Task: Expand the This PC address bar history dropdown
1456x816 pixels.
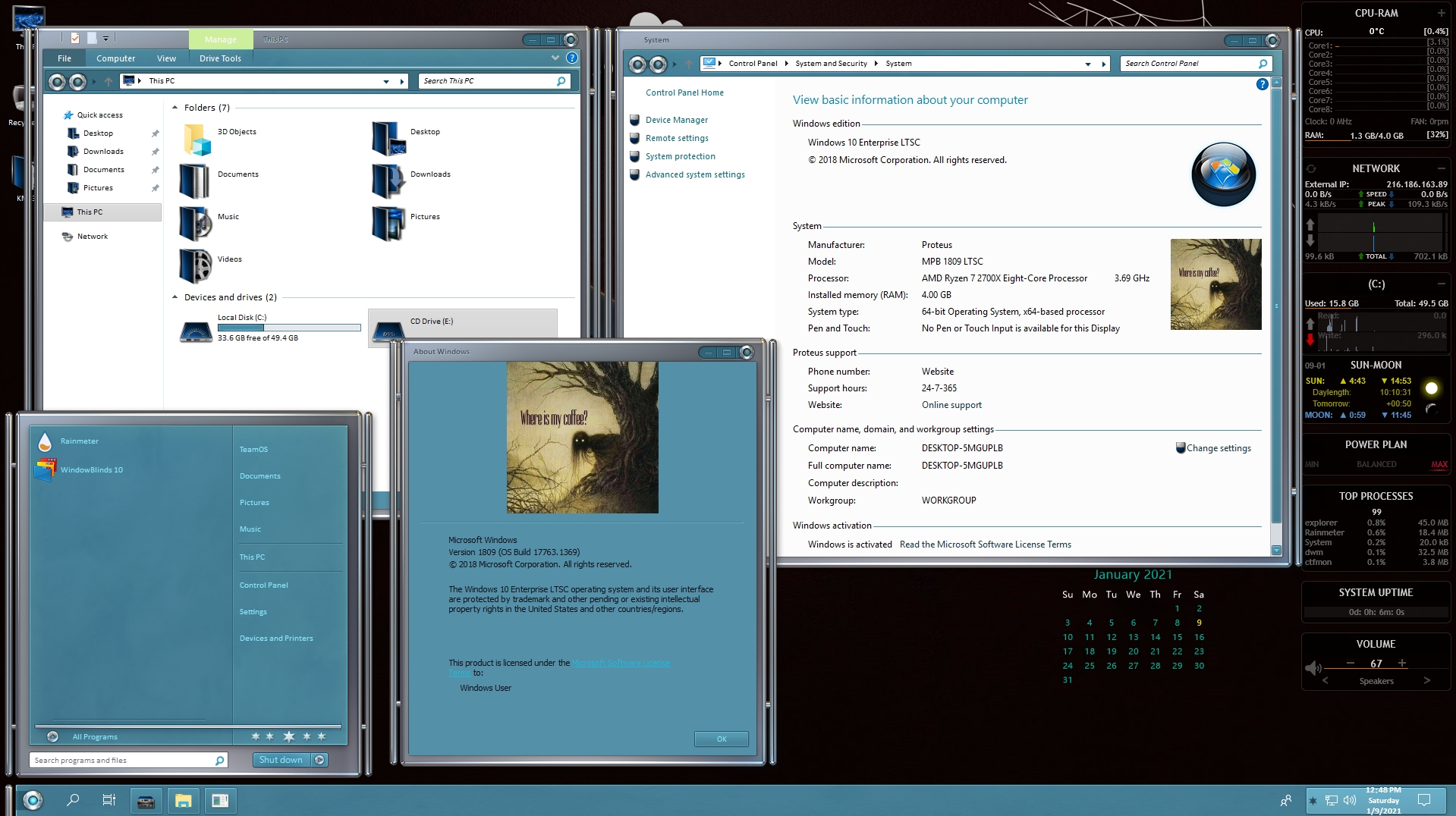Action: click(x=386, y=81)
